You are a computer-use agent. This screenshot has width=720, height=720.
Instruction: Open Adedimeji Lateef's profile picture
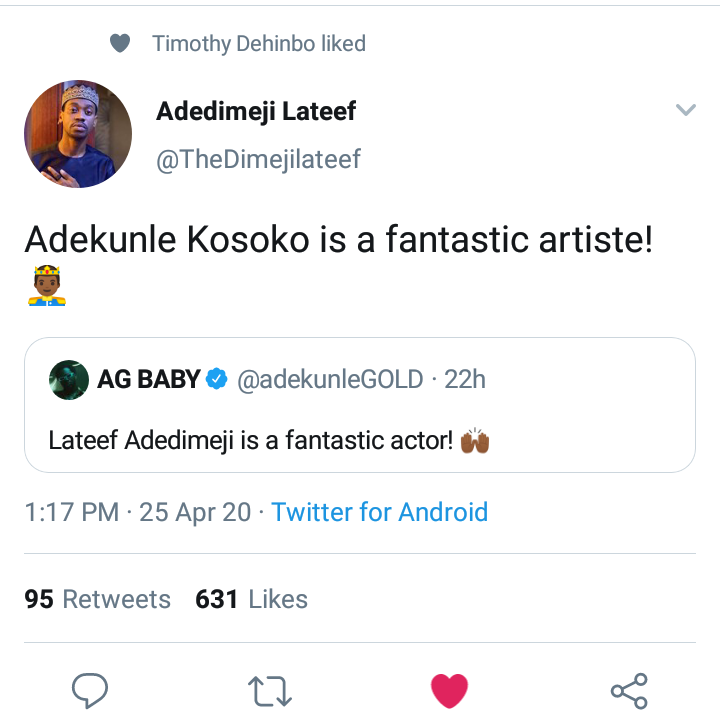pos(78,134)
